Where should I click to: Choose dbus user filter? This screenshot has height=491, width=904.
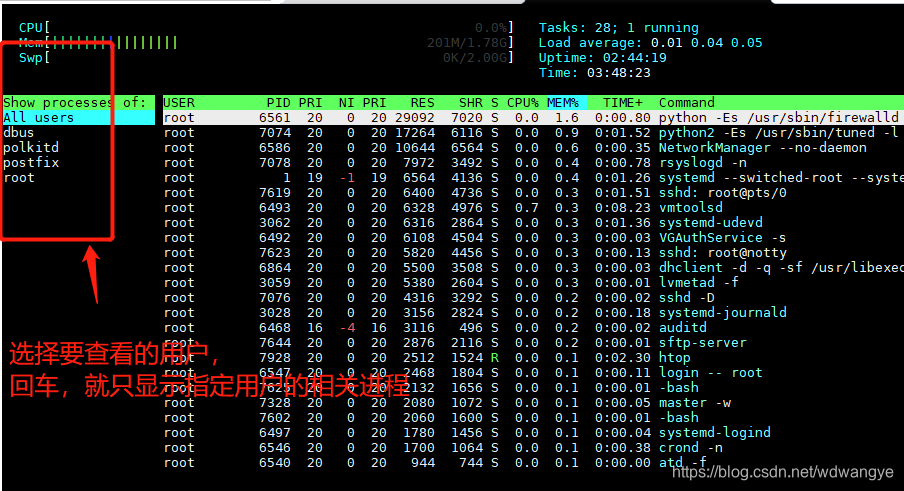(x=18, y=133)
